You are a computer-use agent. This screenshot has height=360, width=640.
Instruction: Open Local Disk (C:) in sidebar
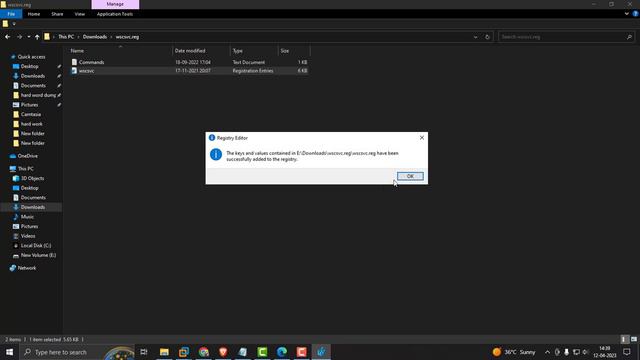click(x=36, y=246)
